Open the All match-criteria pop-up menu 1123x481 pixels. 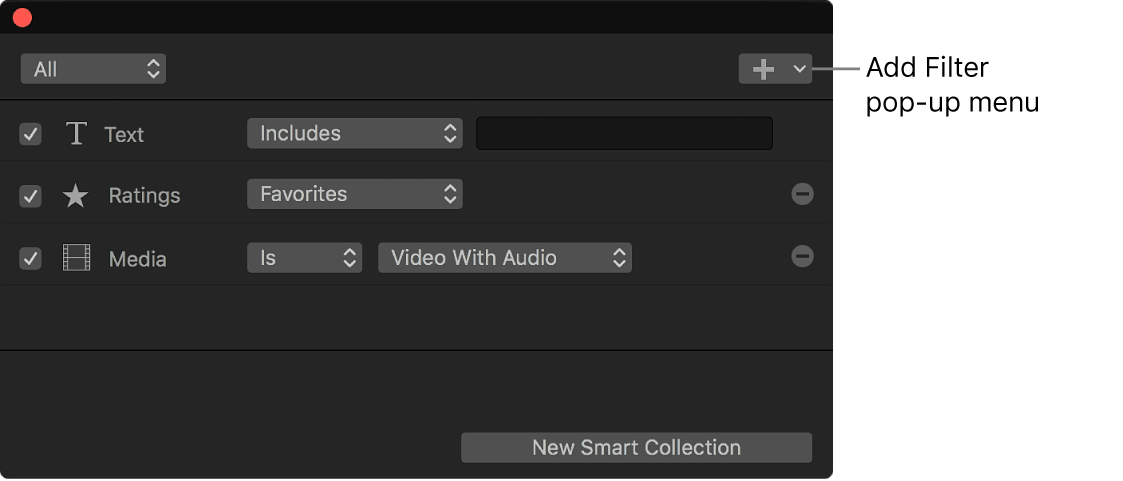[93, 69]
